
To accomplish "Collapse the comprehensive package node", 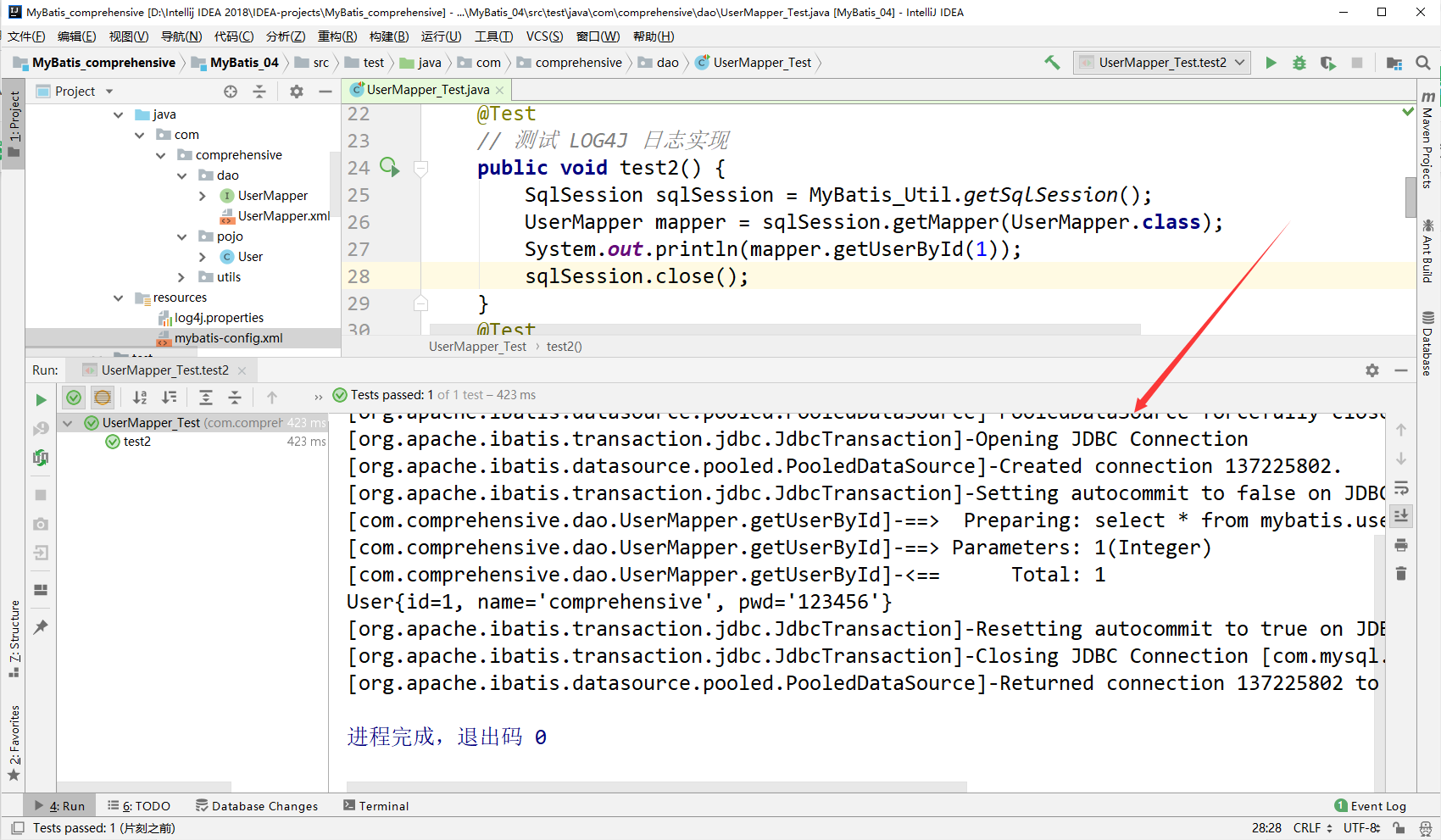I will pos(160,155).
